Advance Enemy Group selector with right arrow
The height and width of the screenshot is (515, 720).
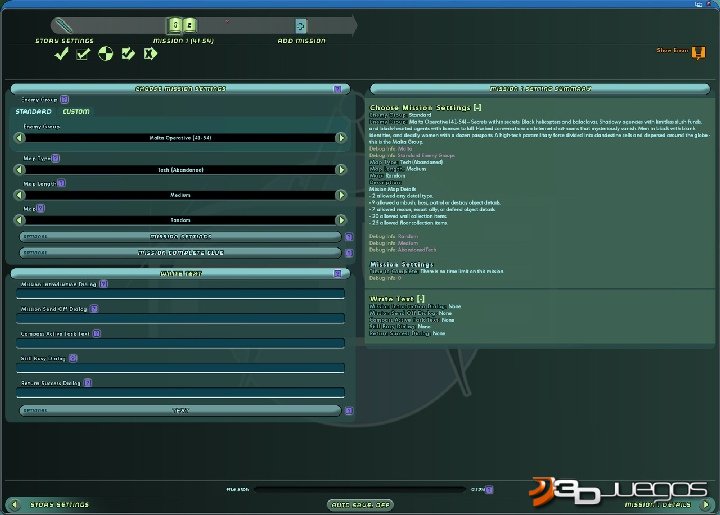click(x=341, y=138)
